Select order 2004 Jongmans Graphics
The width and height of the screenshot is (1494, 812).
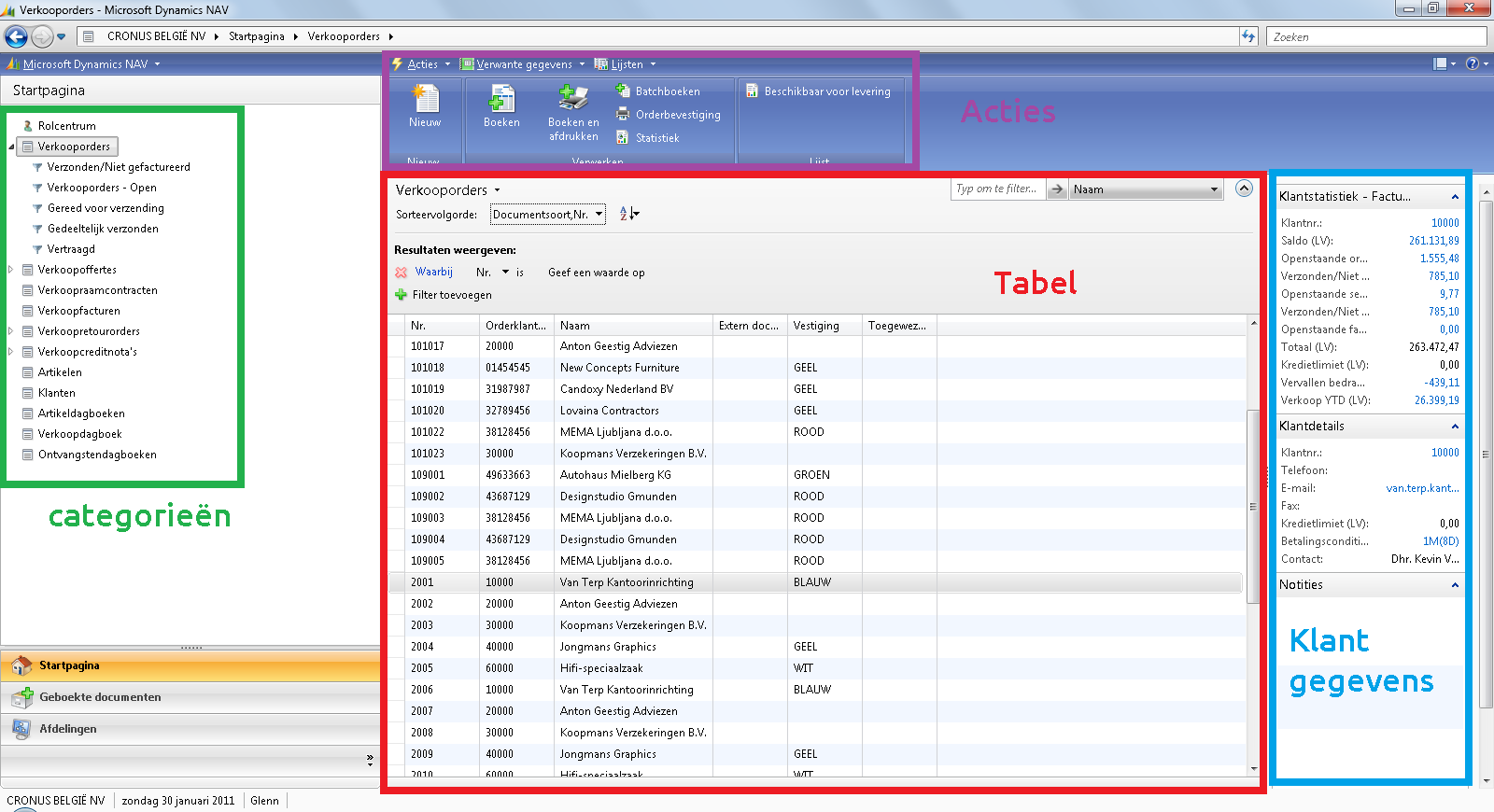coord(817,647)
